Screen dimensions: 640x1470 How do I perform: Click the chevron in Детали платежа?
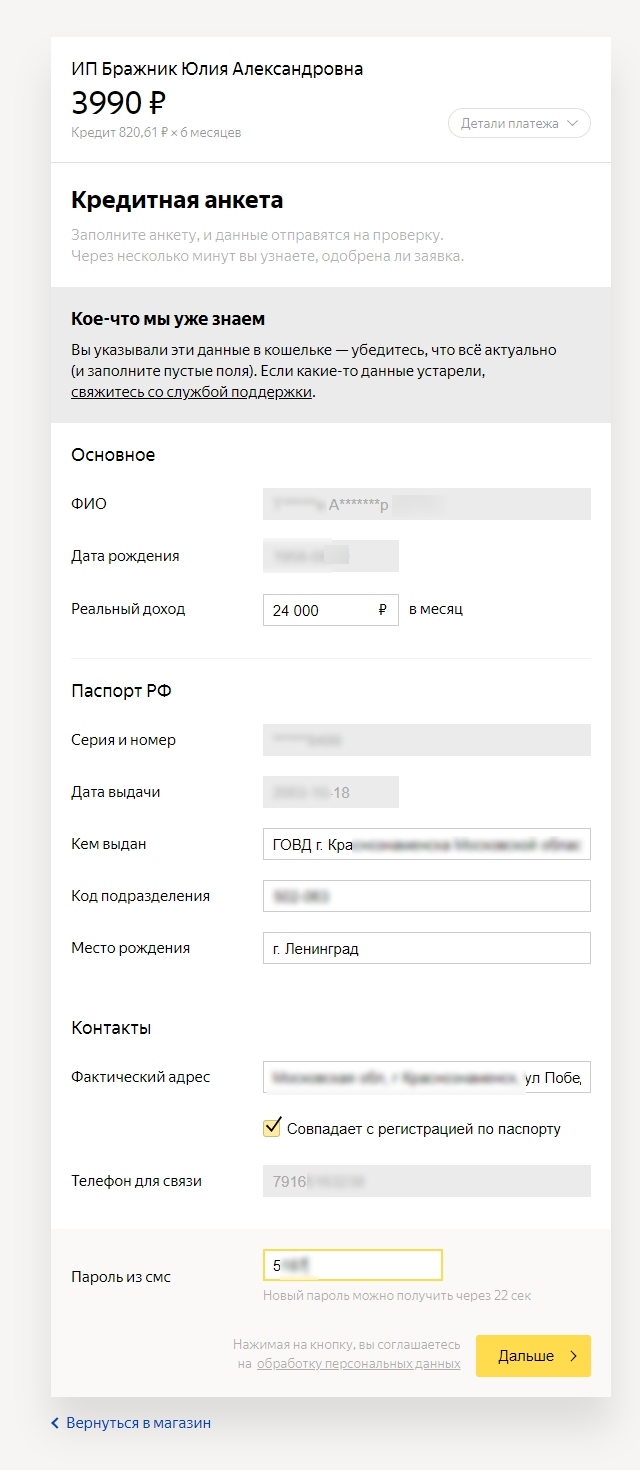pos(572,124)
